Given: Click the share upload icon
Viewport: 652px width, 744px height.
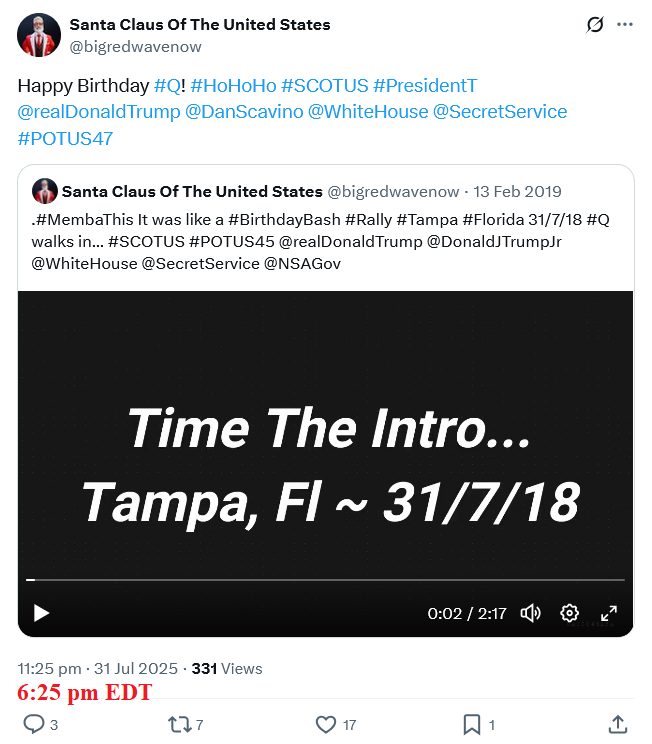Looking at the screenshot, I should pos(618,724).
